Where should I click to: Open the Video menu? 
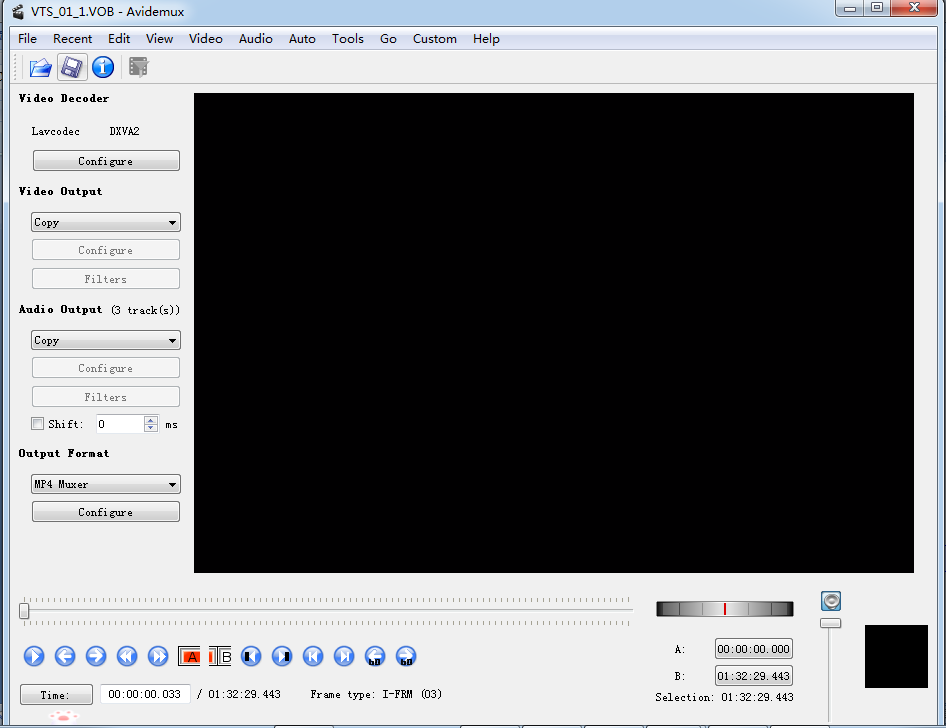click(206, 39)
